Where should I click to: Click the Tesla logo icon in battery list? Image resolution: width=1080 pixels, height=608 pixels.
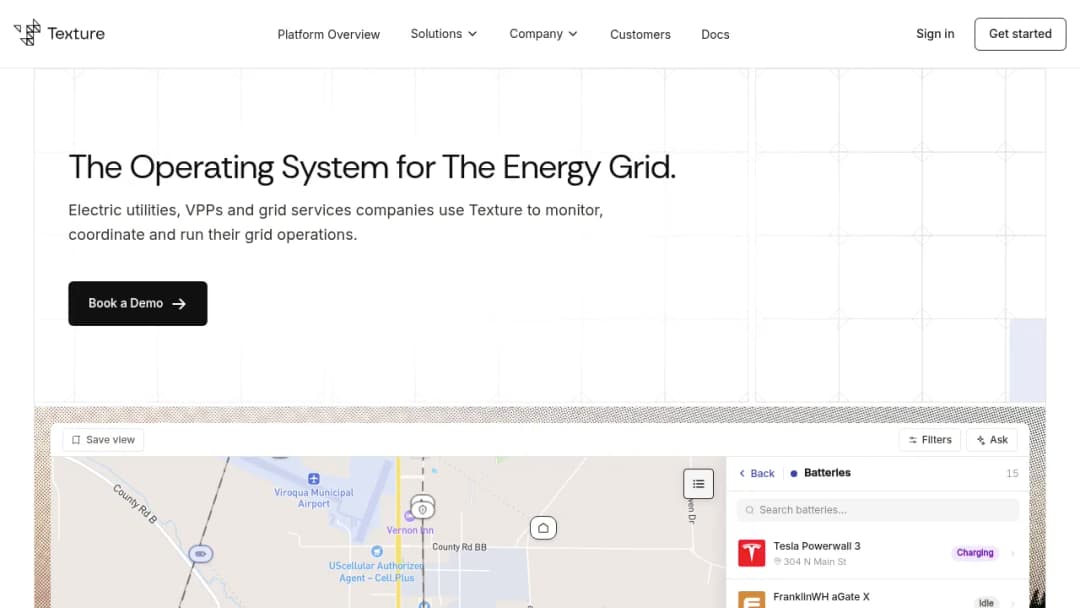coord(751,553)
